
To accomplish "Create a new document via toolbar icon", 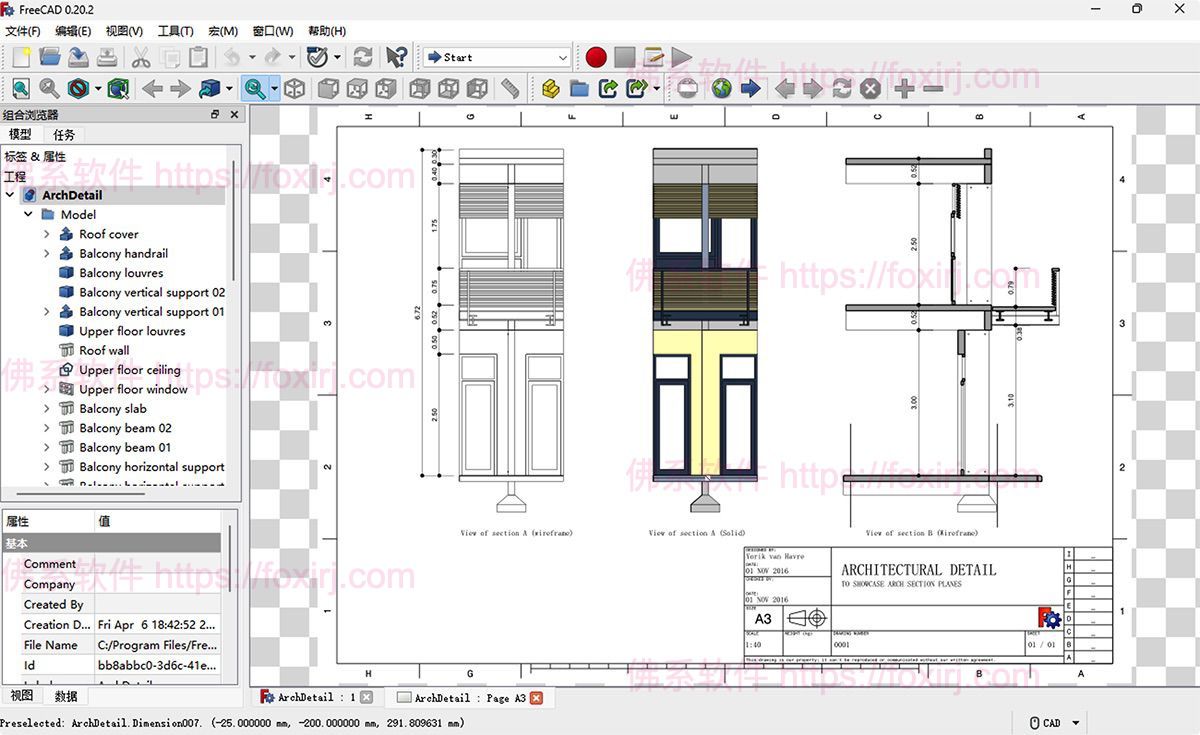I will (x=21, y=57).
